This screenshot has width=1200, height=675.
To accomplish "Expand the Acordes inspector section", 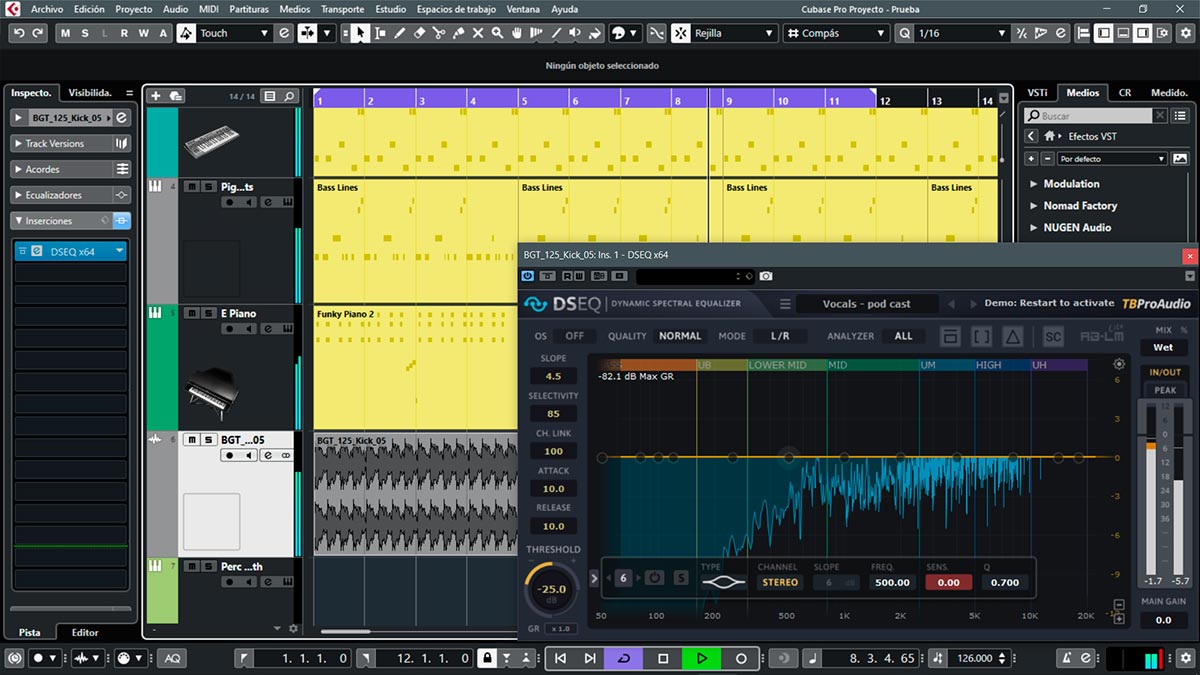I will pyautogui.click(x=70, y=169).
